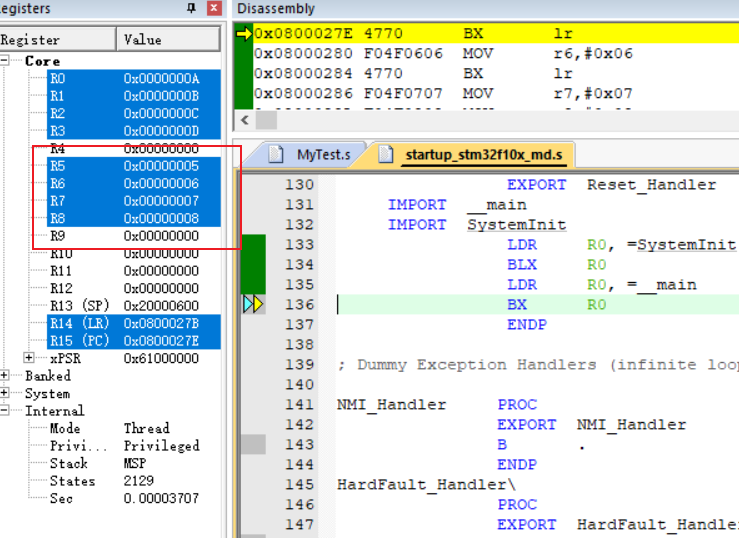Collapse the Core register group
This screenshot has height=538, width=739.
(x=4, y=60)
